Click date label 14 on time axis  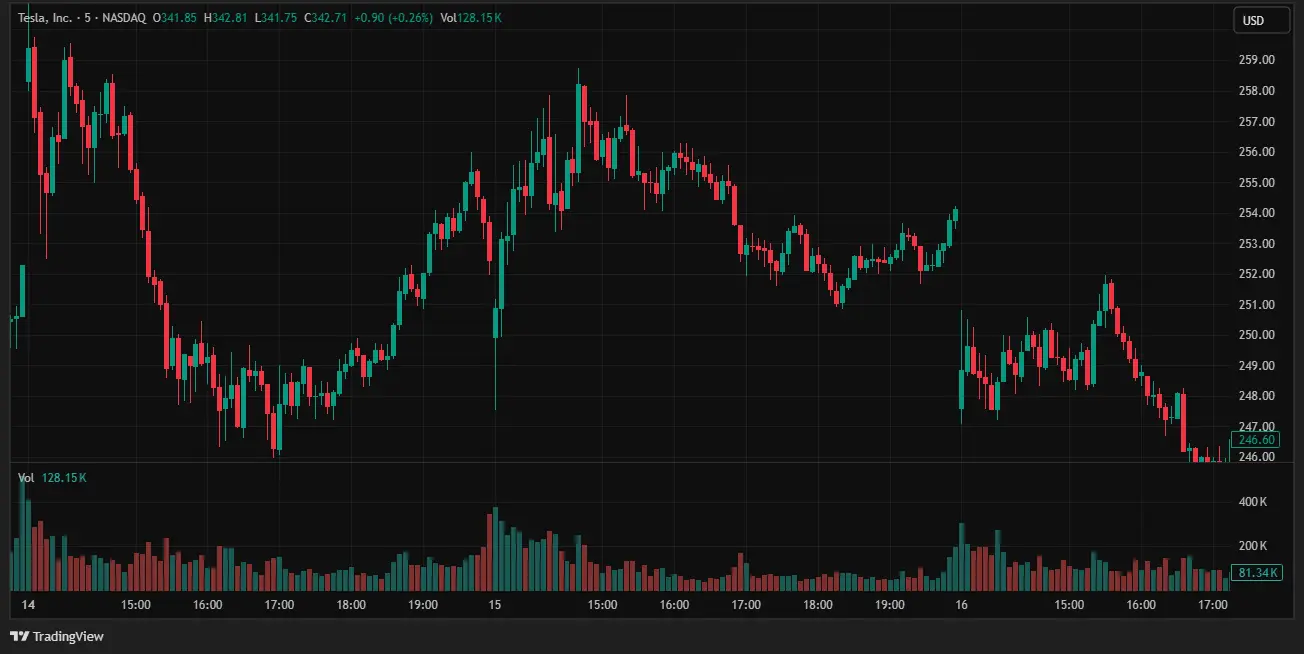pos(28,605)
